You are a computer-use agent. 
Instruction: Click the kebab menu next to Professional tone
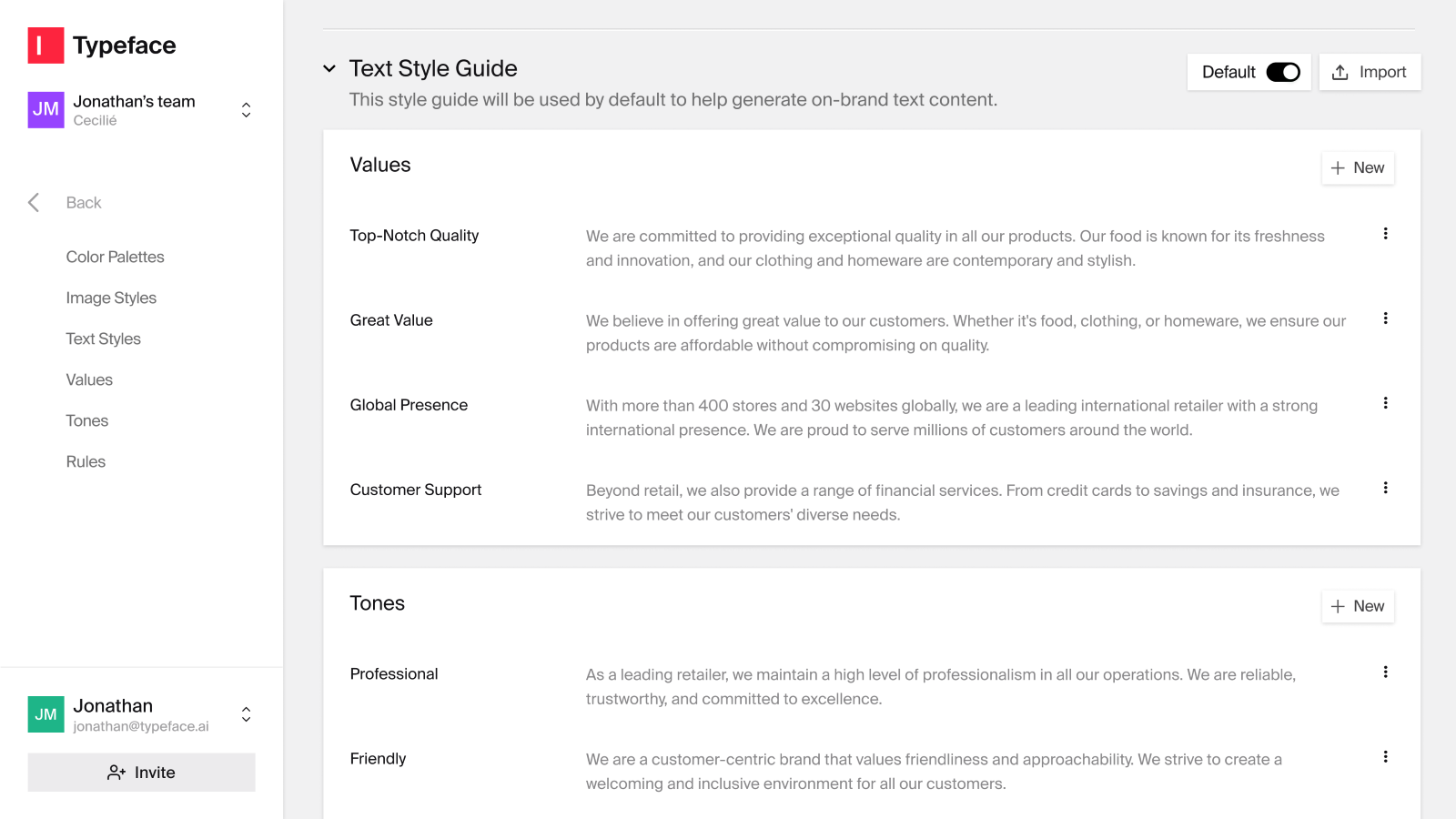1385,672
